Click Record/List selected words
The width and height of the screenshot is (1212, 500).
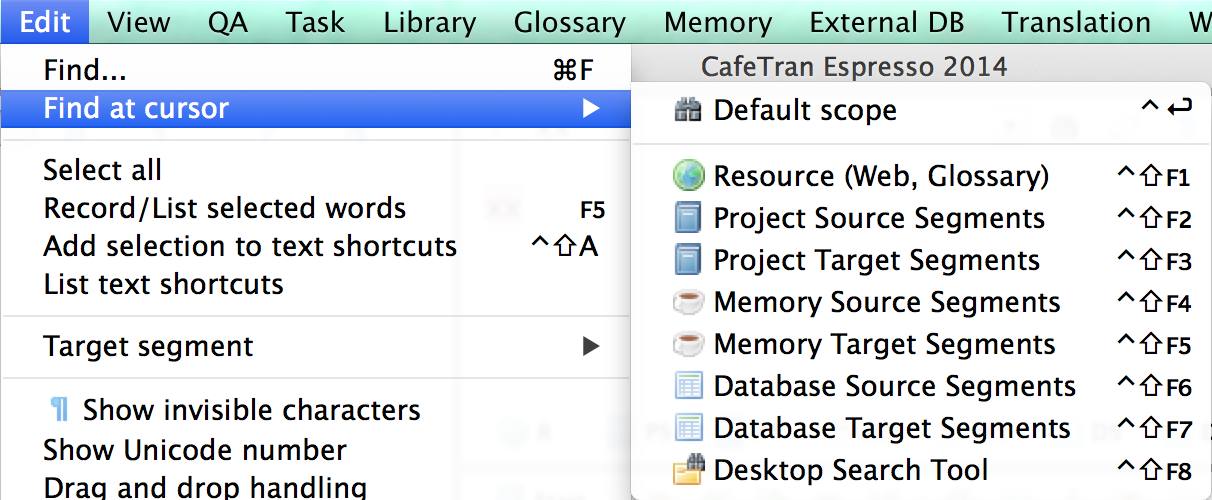tap(224, 208)
